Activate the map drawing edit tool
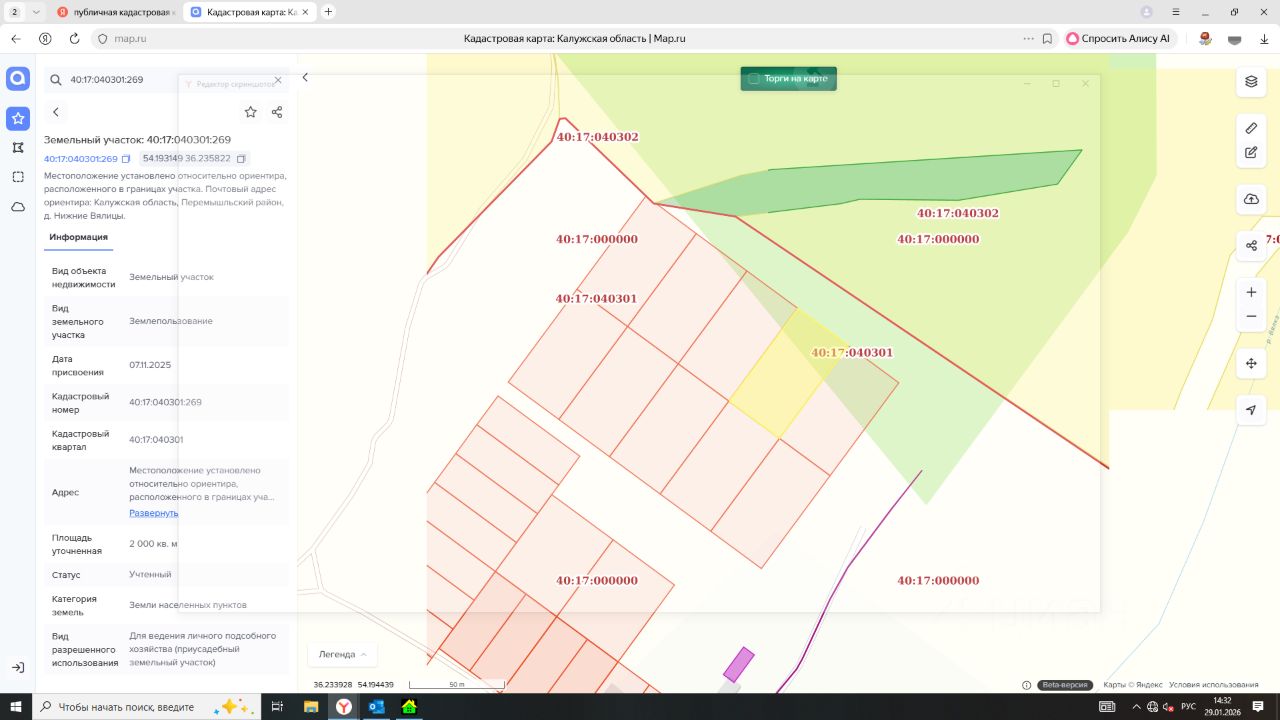The width and height of the screenshot is (1280, 720). click(x=1251, y=153)
